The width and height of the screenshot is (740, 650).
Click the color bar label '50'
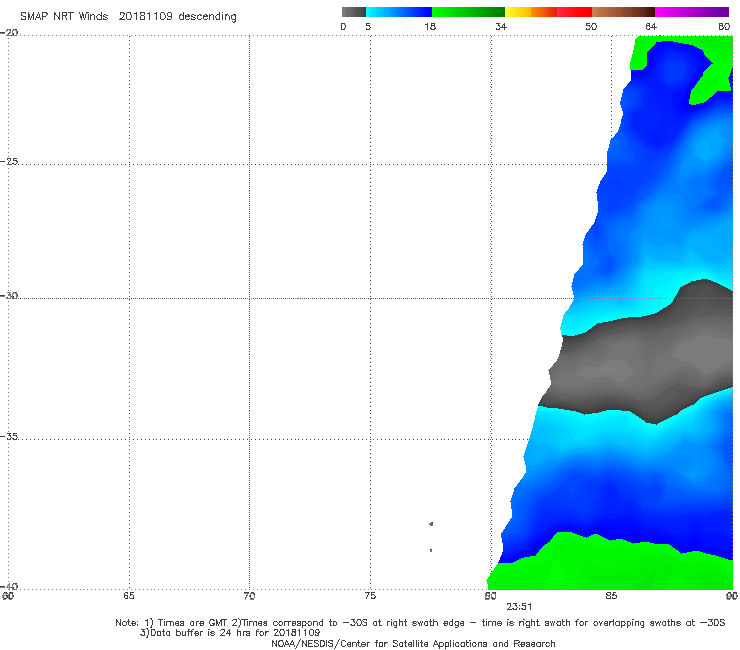click(591, 26)
